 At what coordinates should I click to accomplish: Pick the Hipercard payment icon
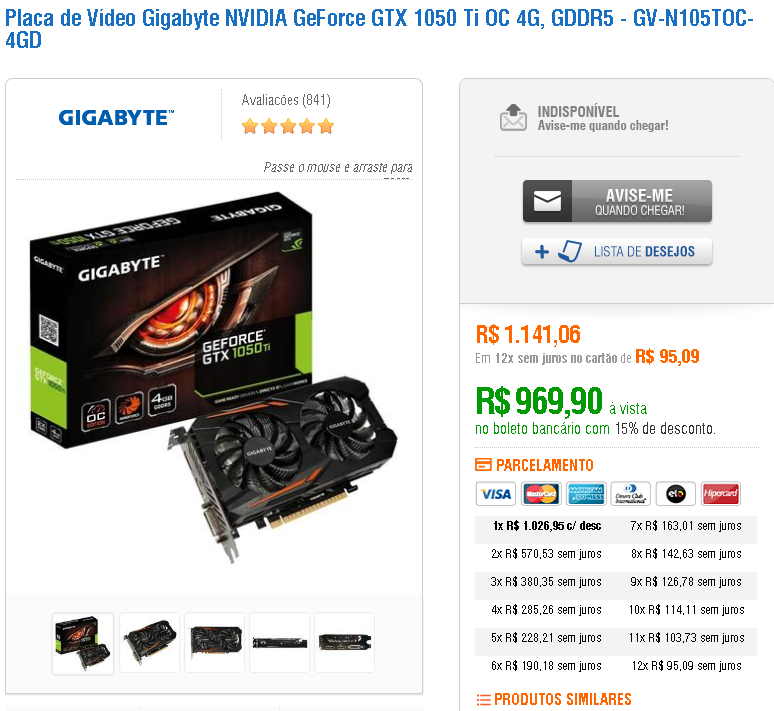pyautogui.click(x=721, y=493)
